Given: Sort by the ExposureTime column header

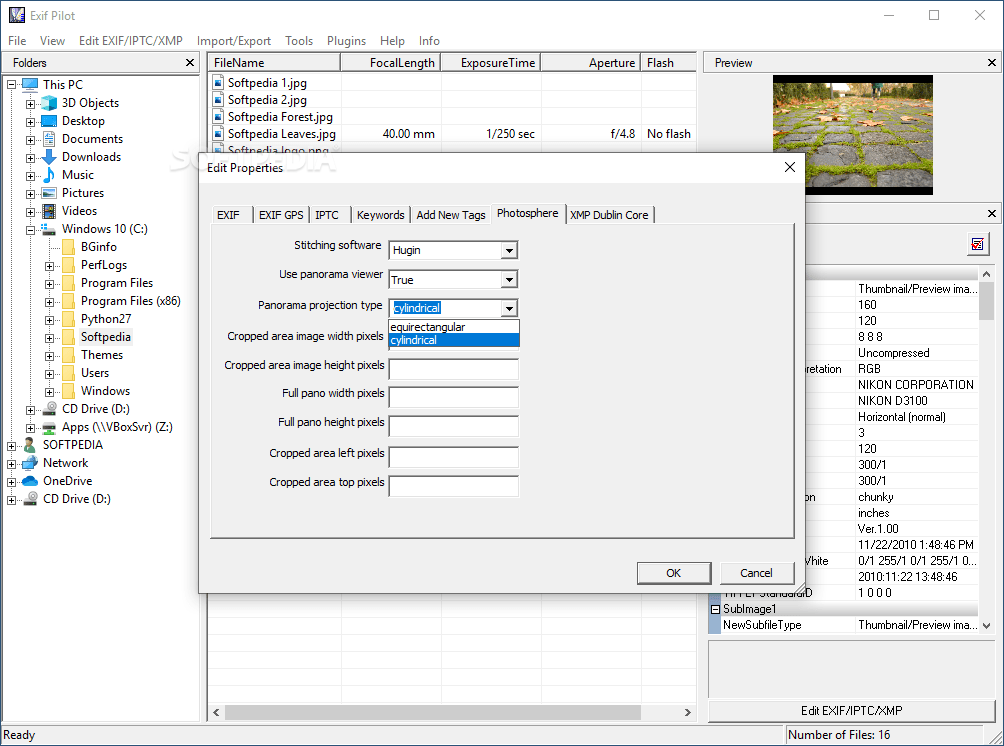Looking at the screenshot, I should coord(491,63).
